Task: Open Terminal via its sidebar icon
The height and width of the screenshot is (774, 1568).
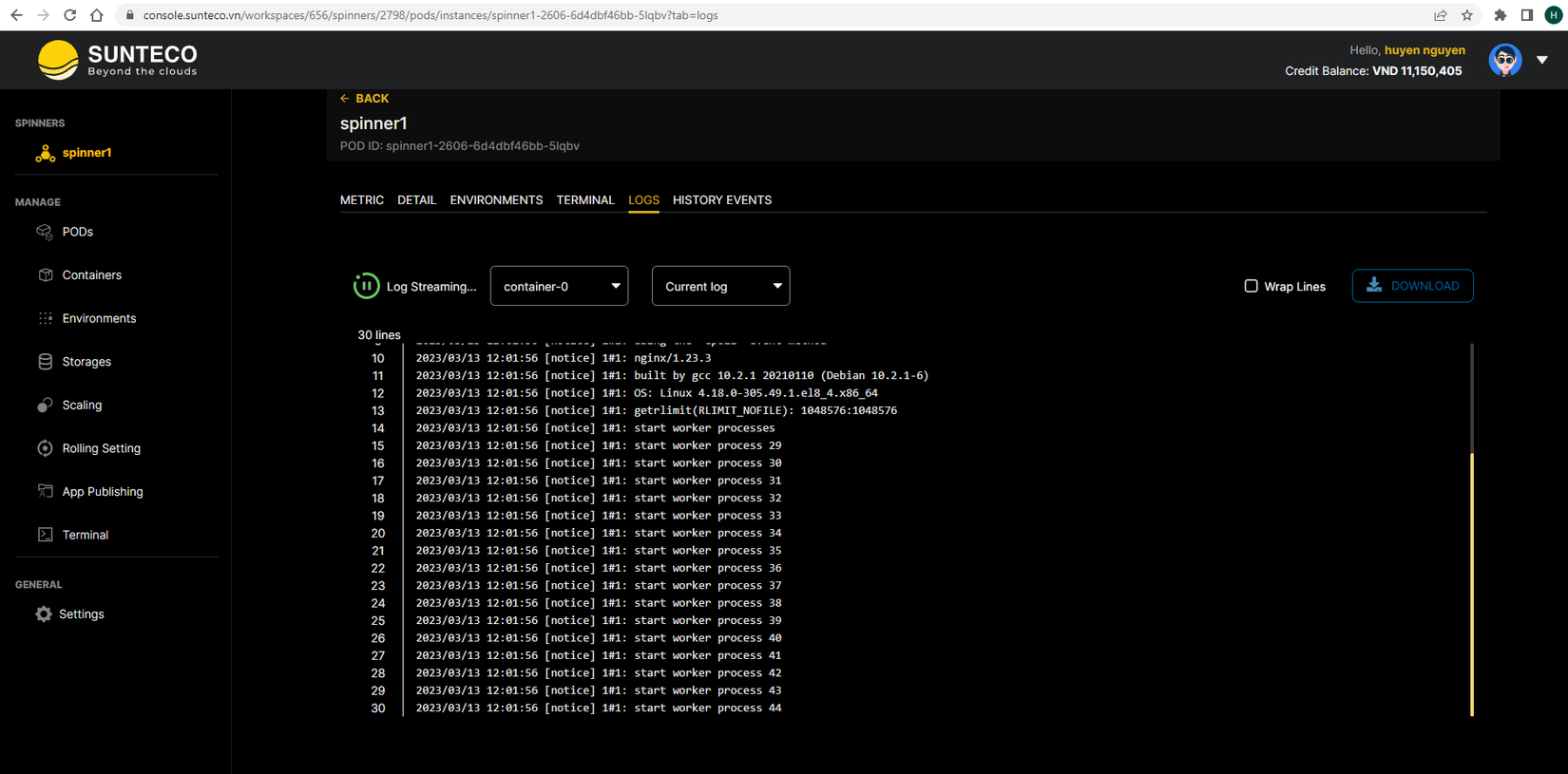Action: (x=45, y=535)
